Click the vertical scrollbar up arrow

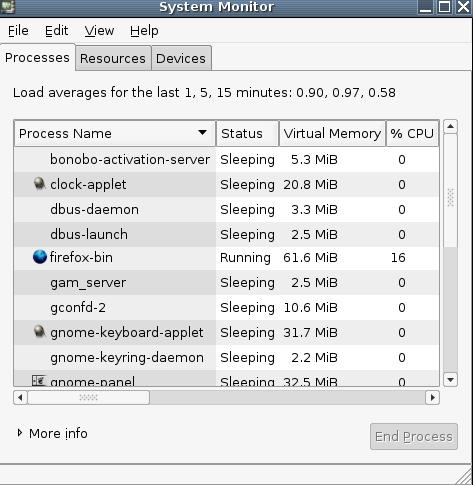coord(450,127)
